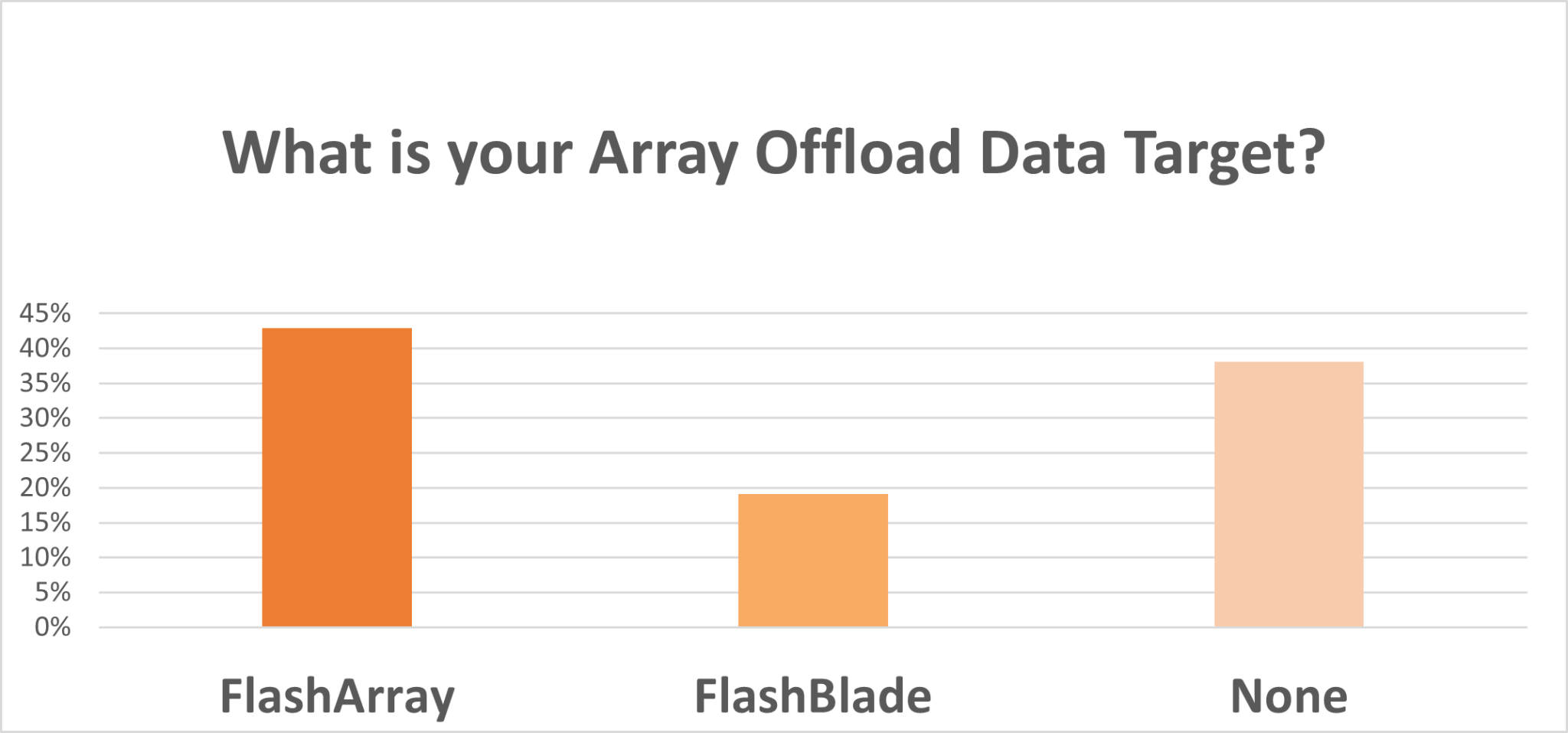Select the light peach None bar

point(1289,494)
